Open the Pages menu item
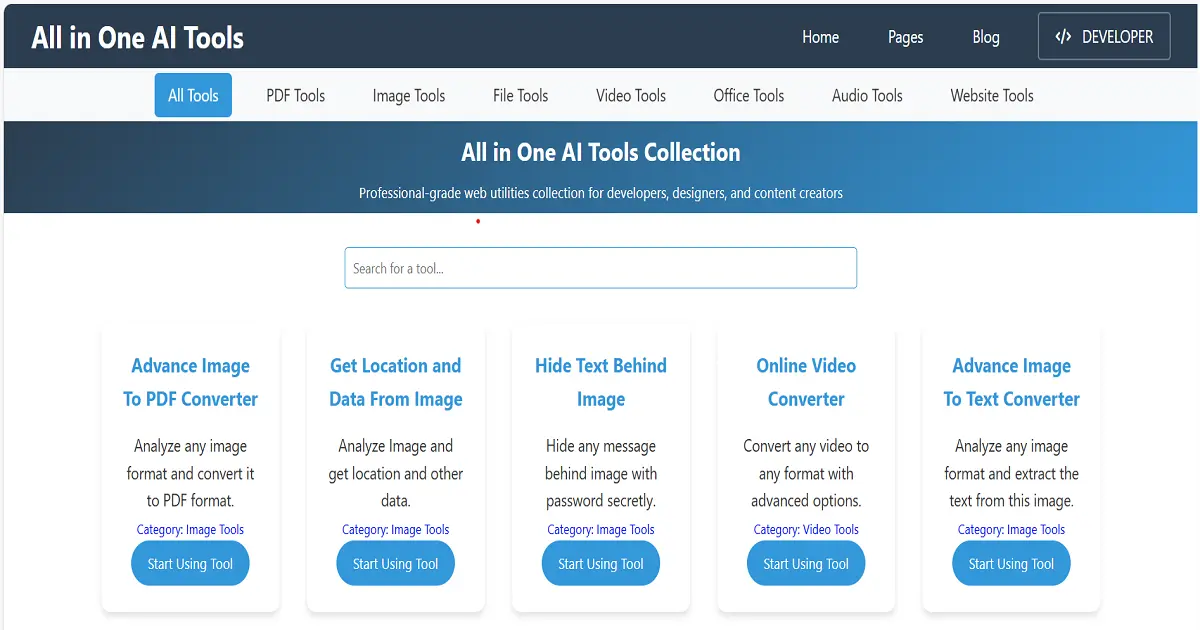This screenshot has height=630, width=1200. pyautogui.click(x=905, y=37)
